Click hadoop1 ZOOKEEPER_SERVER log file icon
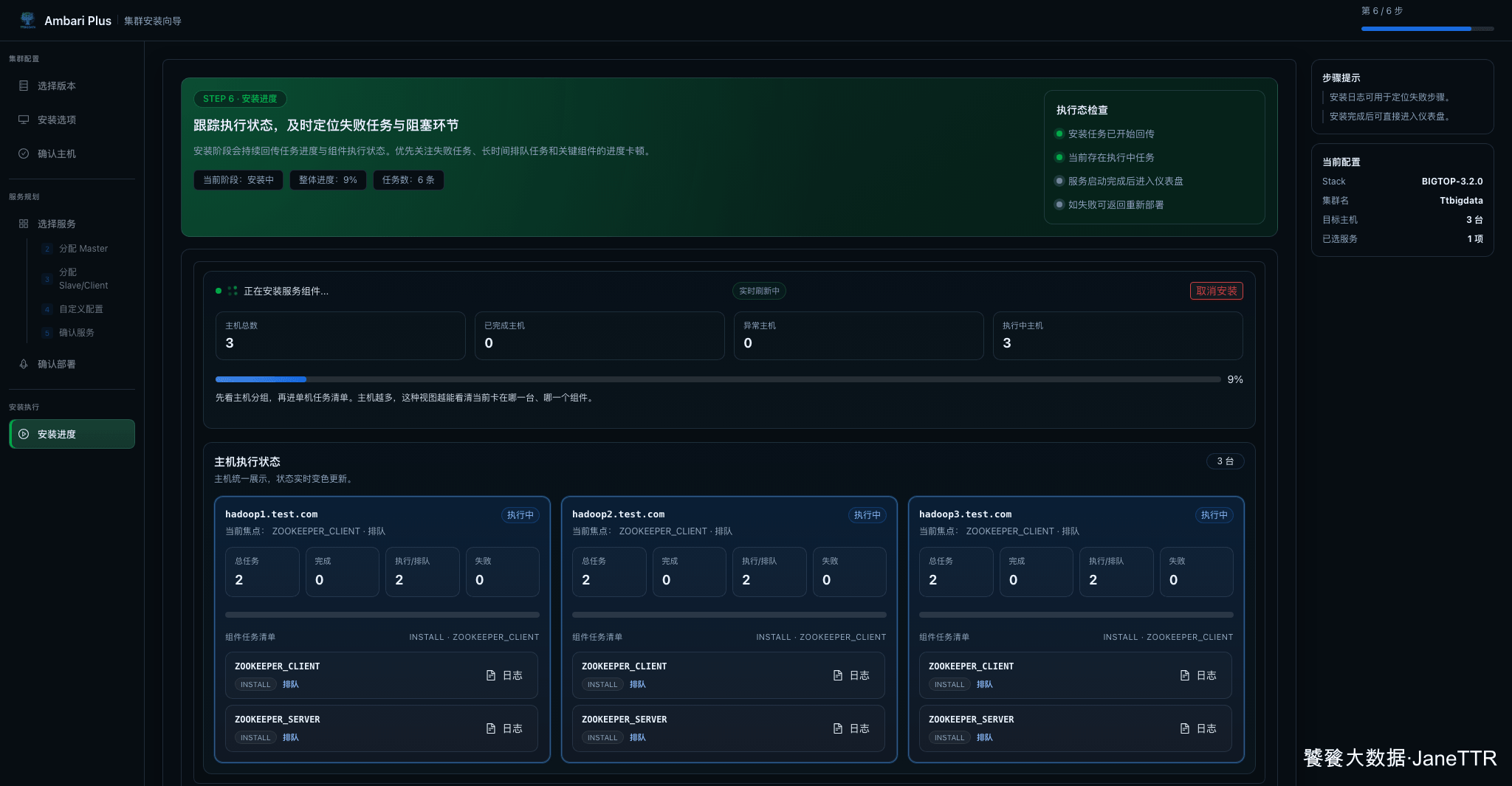This screenshot has width=1512, height=786. [x=491, y=728]
